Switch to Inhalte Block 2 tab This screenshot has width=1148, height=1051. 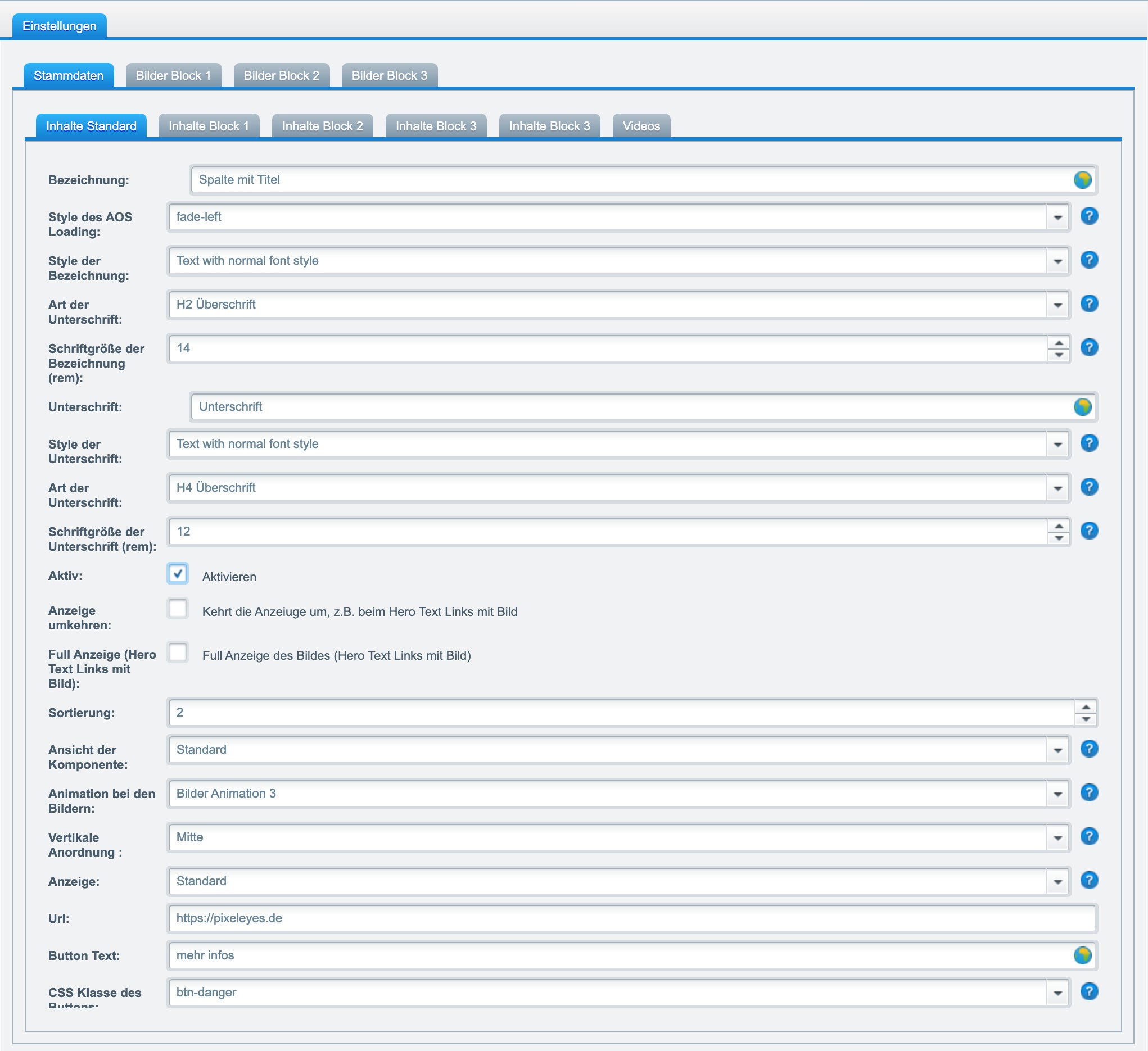pyautogui.click(x=322, y=126)
